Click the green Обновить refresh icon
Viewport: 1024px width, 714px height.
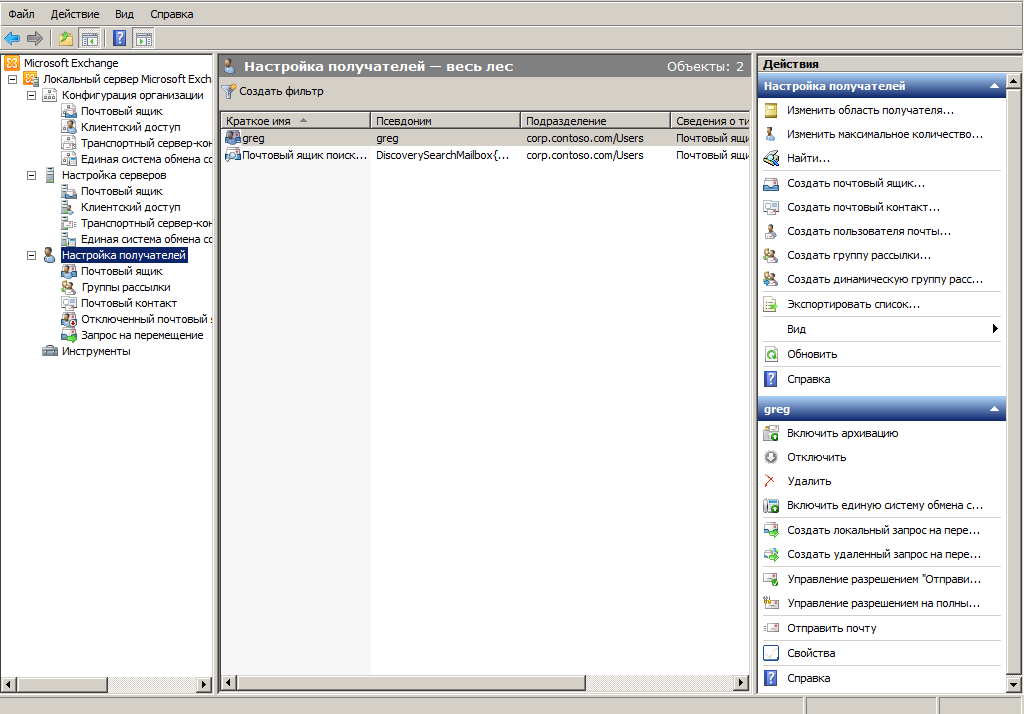tap(771, 354)
